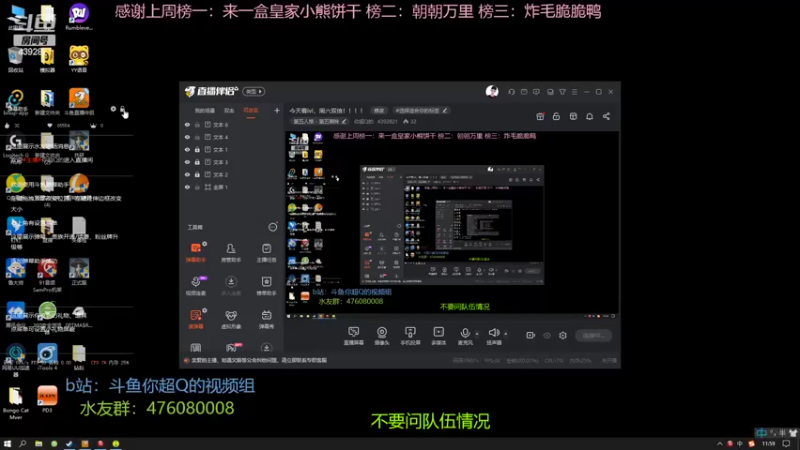Click the 麦克风 microphone icon
The image size is (800, 450).
465,333
